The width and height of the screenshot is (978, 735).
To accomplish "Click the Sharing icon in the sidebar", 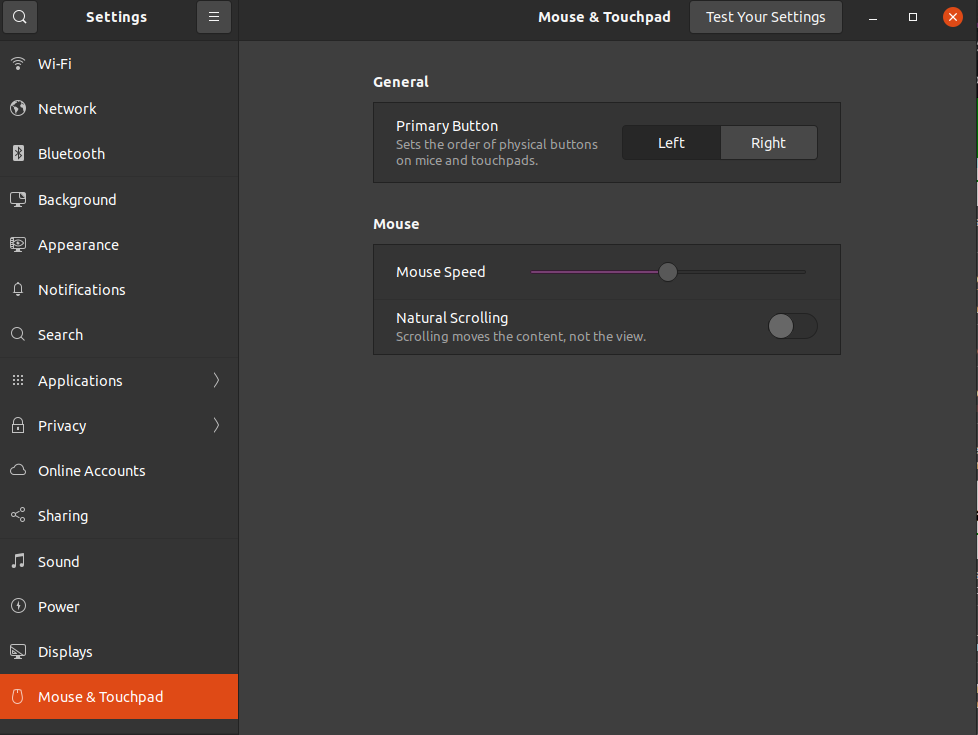I will [x=18, y=515].
